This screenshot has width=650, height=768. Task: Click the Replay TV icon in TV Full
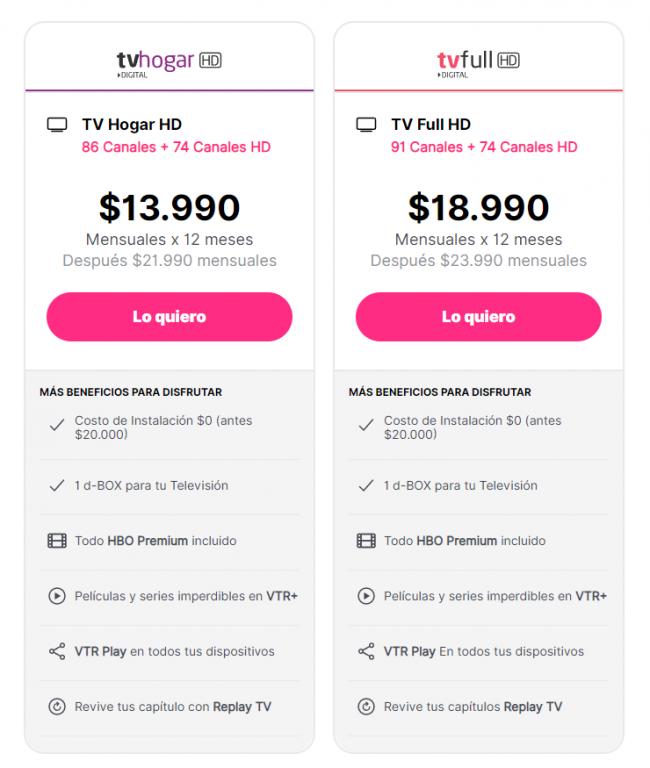pyautogui.click(x=366, y=707)
